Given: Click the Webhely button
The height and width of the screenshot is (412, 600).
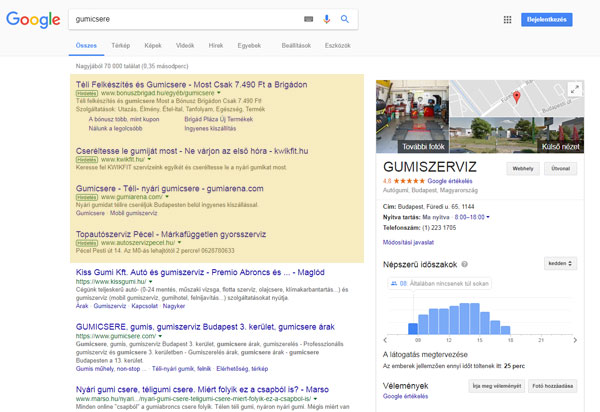Looking at the screenshot, I should click(523, 168).
